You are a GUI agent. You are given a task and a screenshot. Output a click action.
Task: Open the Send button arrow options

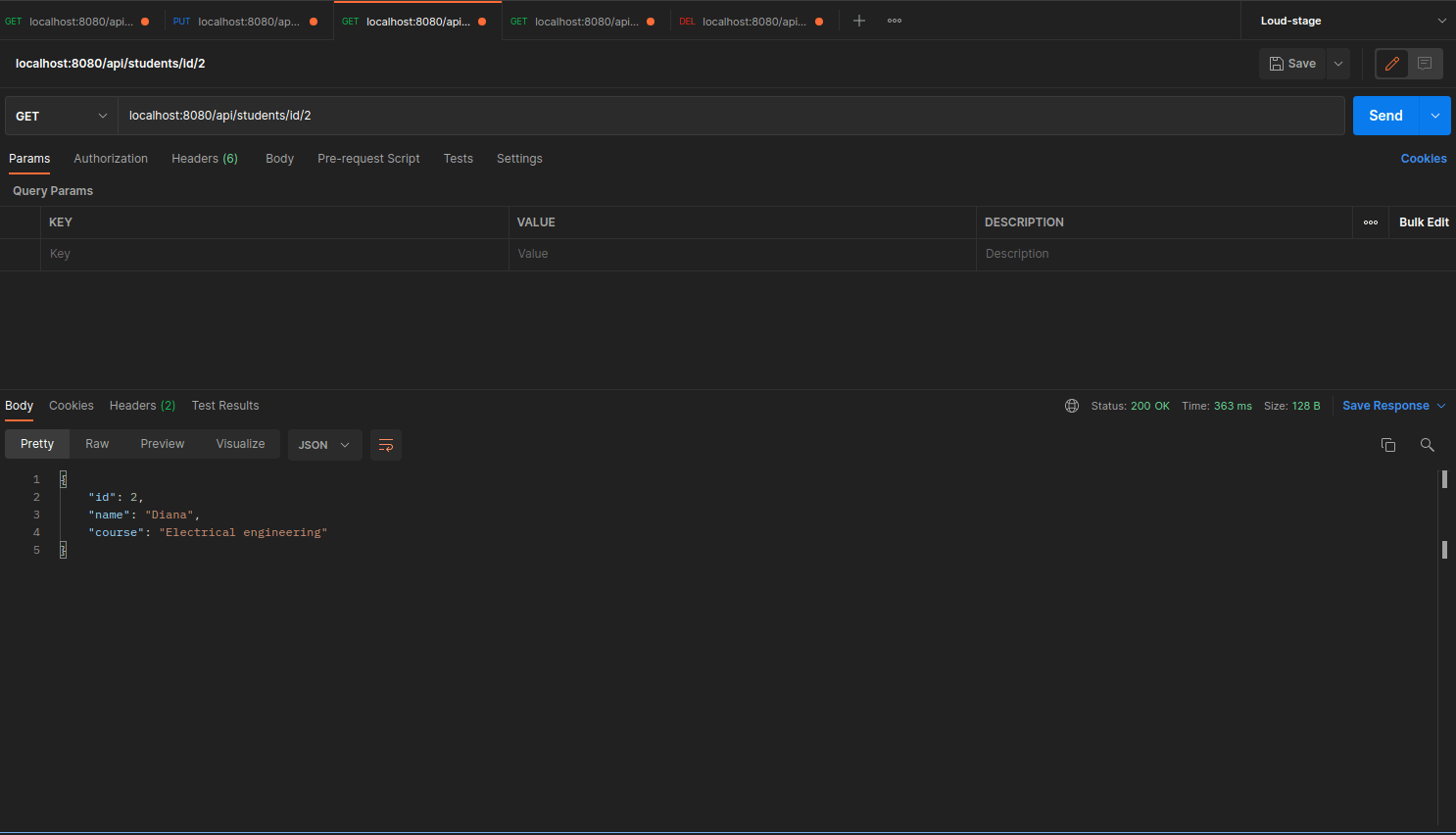(x=1435, y=116)
